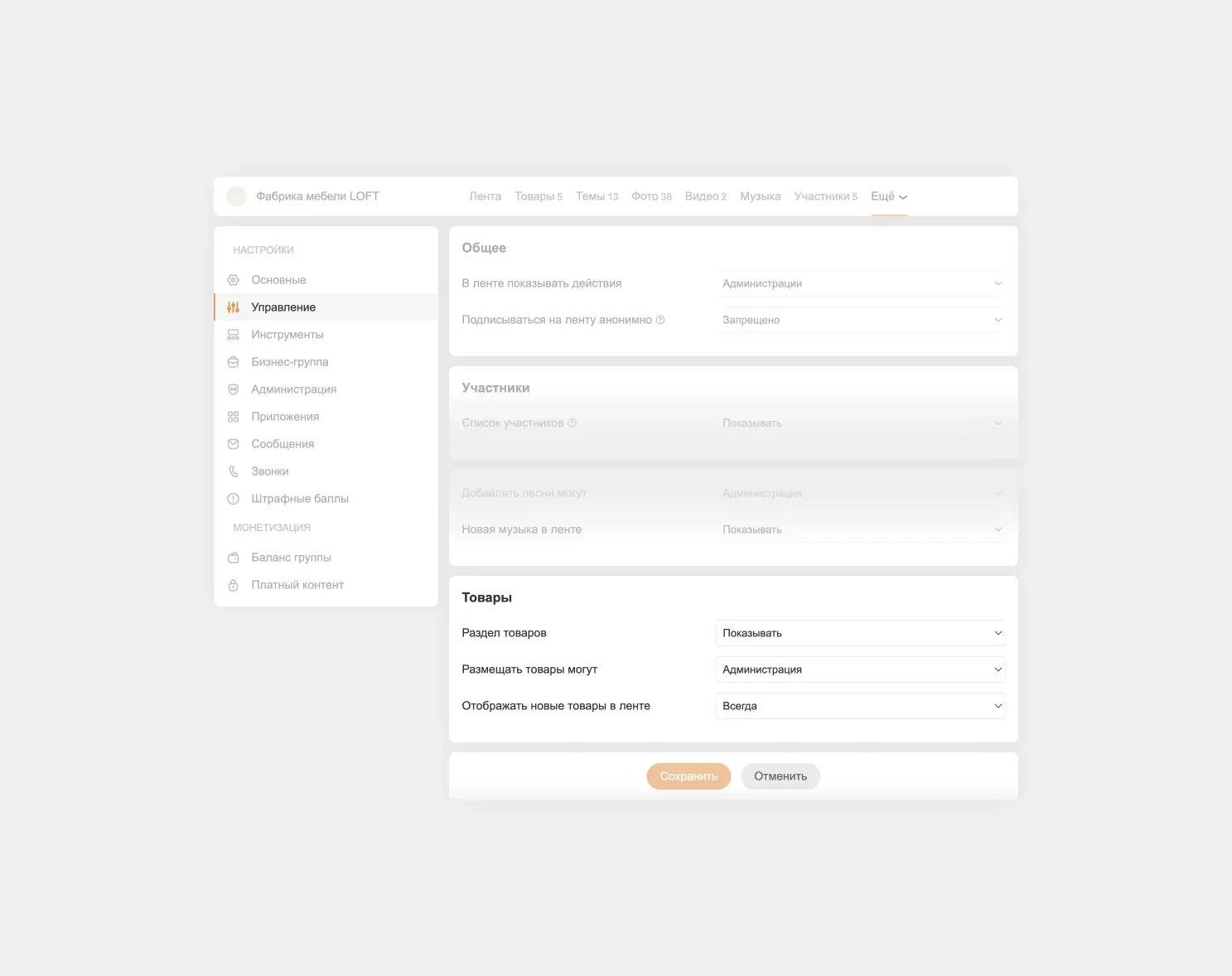The height and width of the screenshot is (976, 1232).
Task: Click the wallet icon beside Баланс группы
Action: [x=234, y=558]
